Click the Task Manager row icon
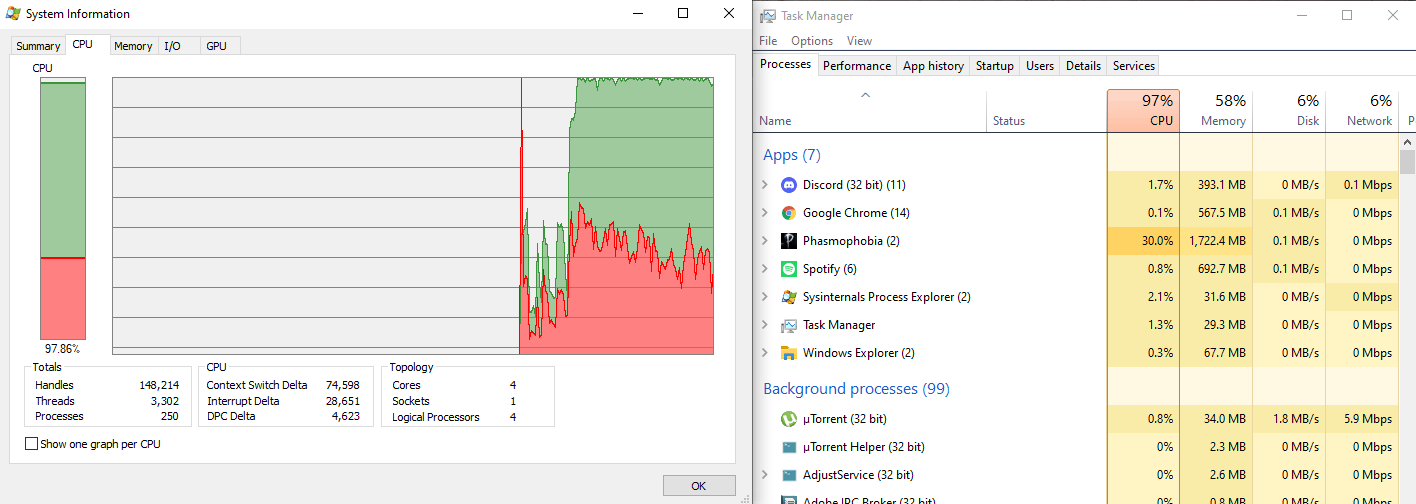The width and height of the screenshot is (1416, 504). [x=788, y=325]
